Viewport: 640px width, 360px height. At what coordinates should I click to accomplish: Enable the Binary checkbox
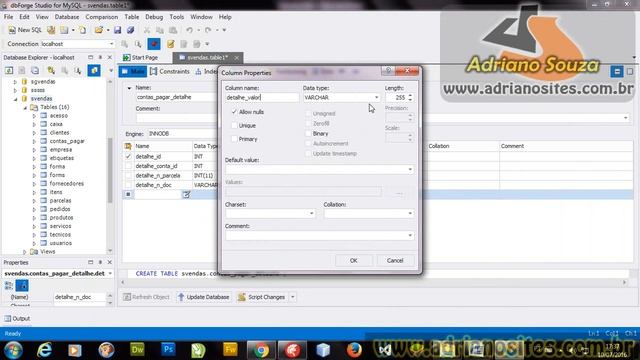coord(308,133)
